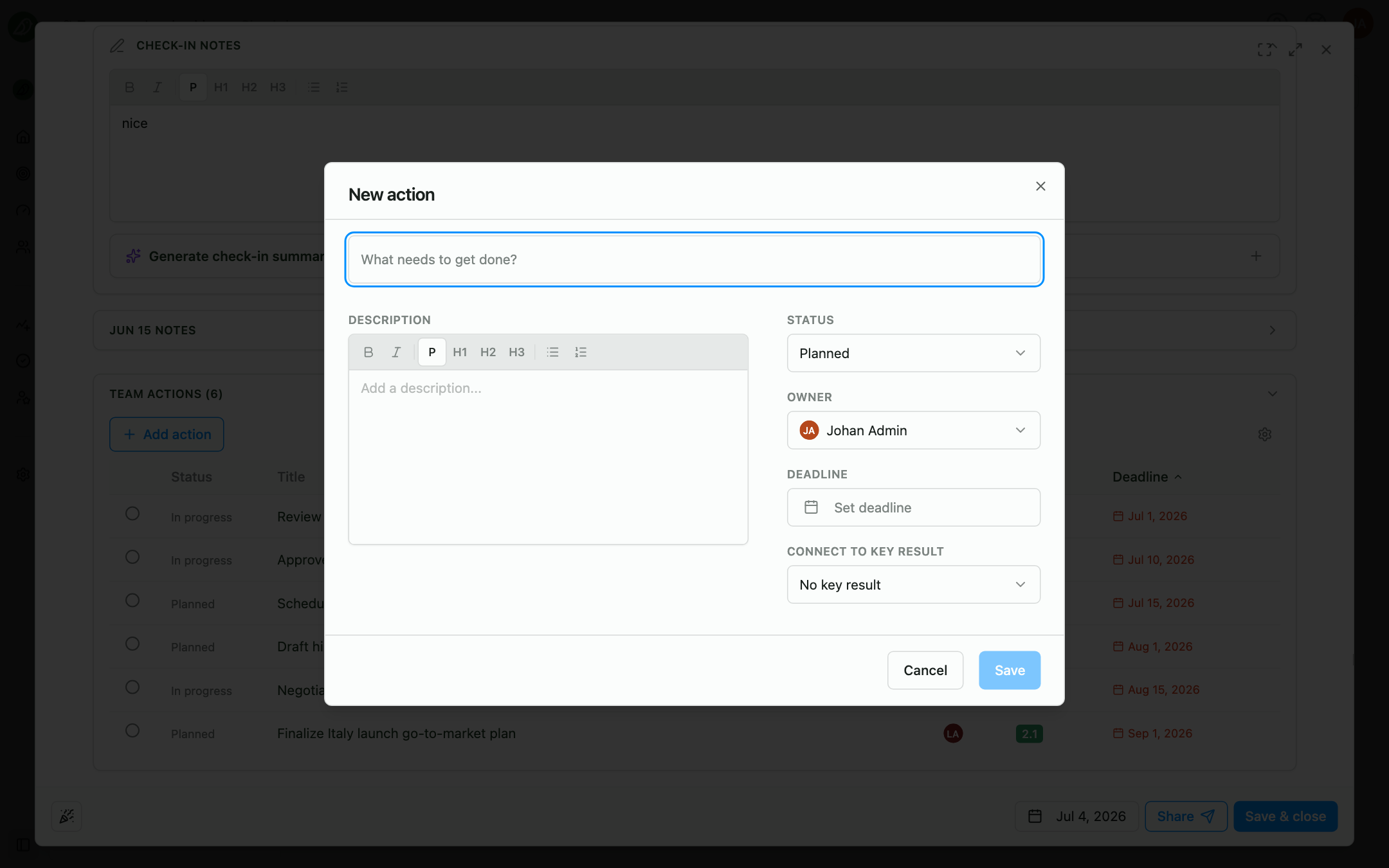The height and width of the screenshot is (868, 1389).
Task: Open the Status dropdown showing Planned
Action: [913, 353]
